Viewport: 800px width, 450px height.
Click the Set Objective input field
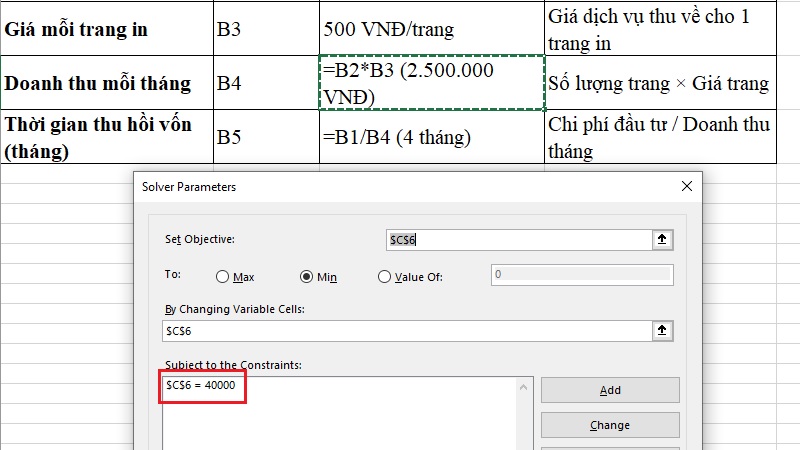click(x=519, y=240)
